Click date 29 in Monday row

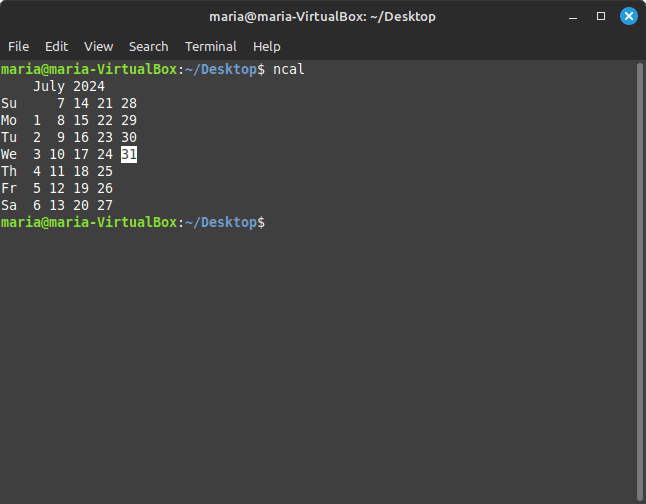tap(129, 120)
